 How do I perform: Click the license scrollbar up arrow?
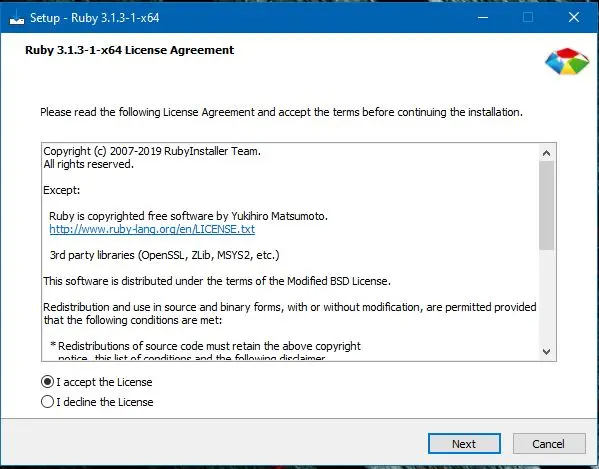click(547, 154)
